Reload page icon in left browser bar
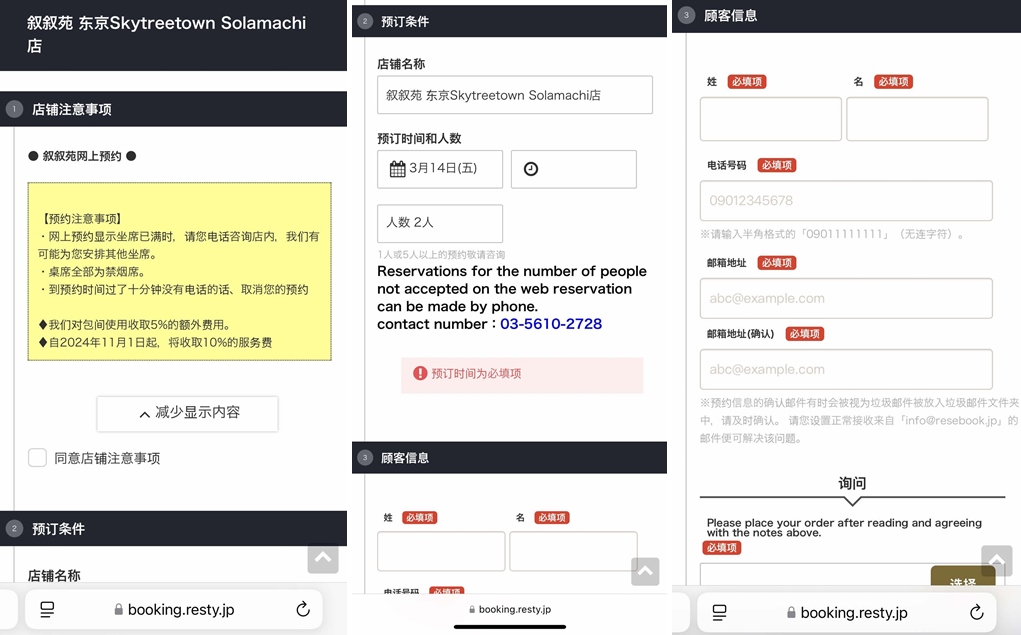This screenshot has height=635, width=1021. [x=303, y=609]
